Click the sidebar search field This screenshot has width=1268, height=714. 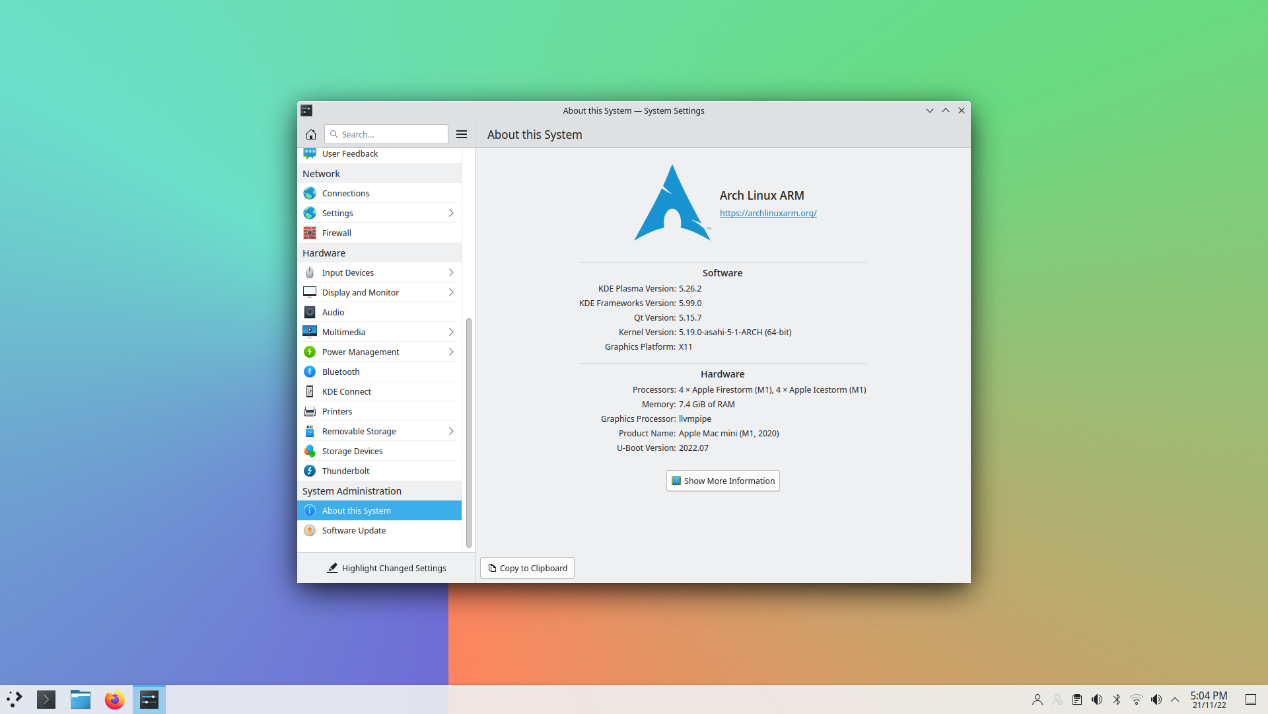[x=386, y=134]
